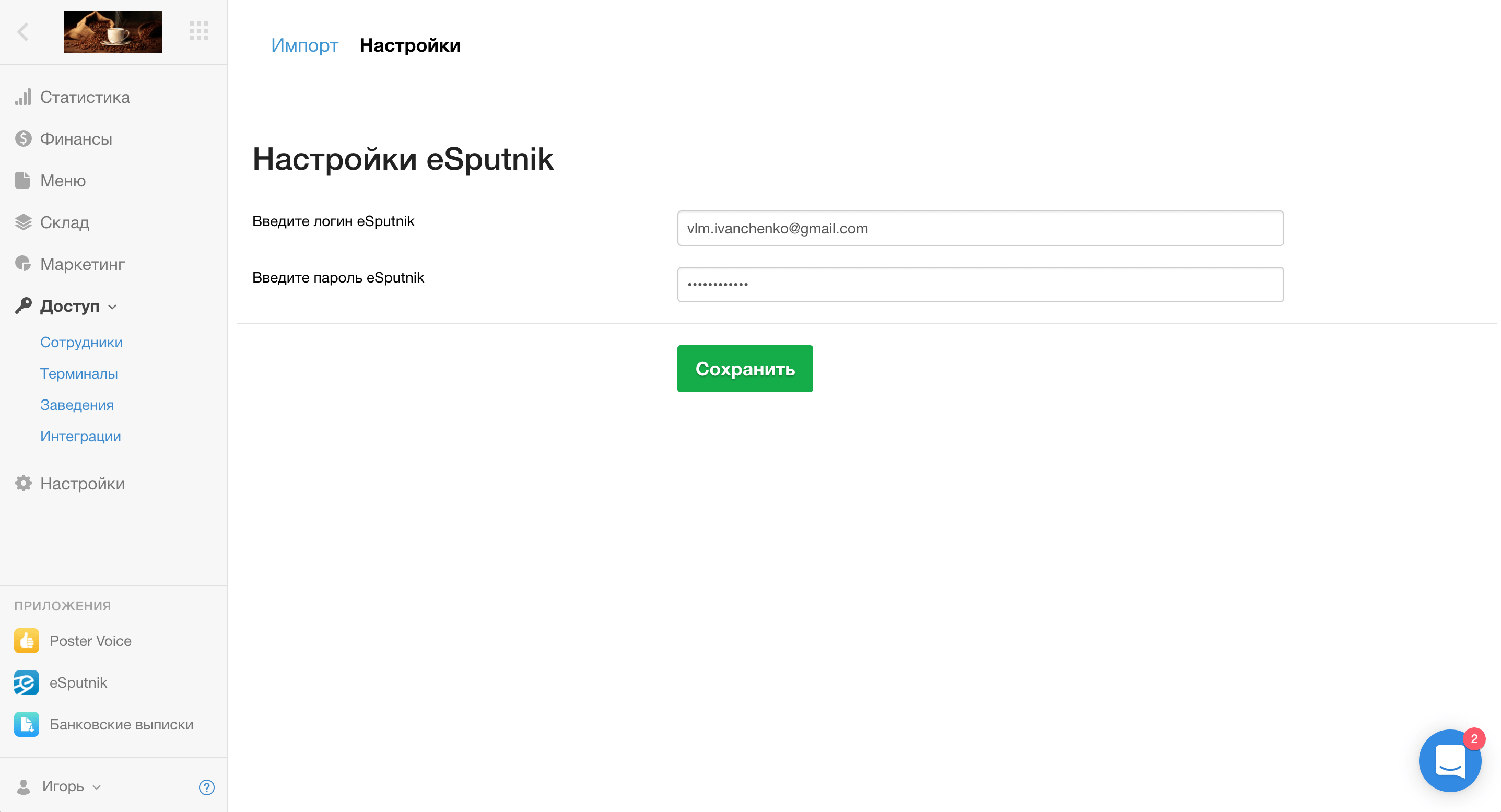Launch the eSputnik app icon
This screenshot has height=812, width=1501.
[26, 682]
